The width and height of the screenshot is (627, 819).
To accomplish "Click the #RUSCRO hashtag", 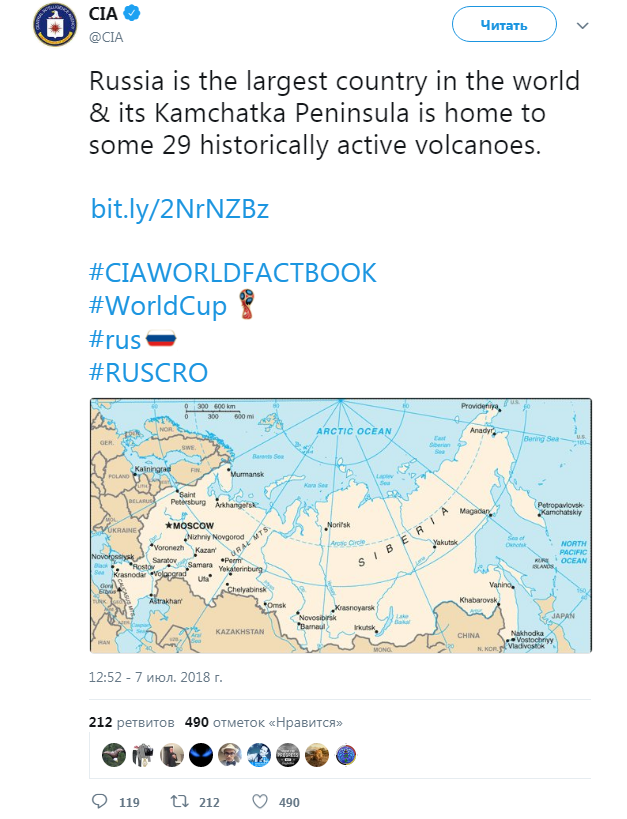I will point(150,372).
